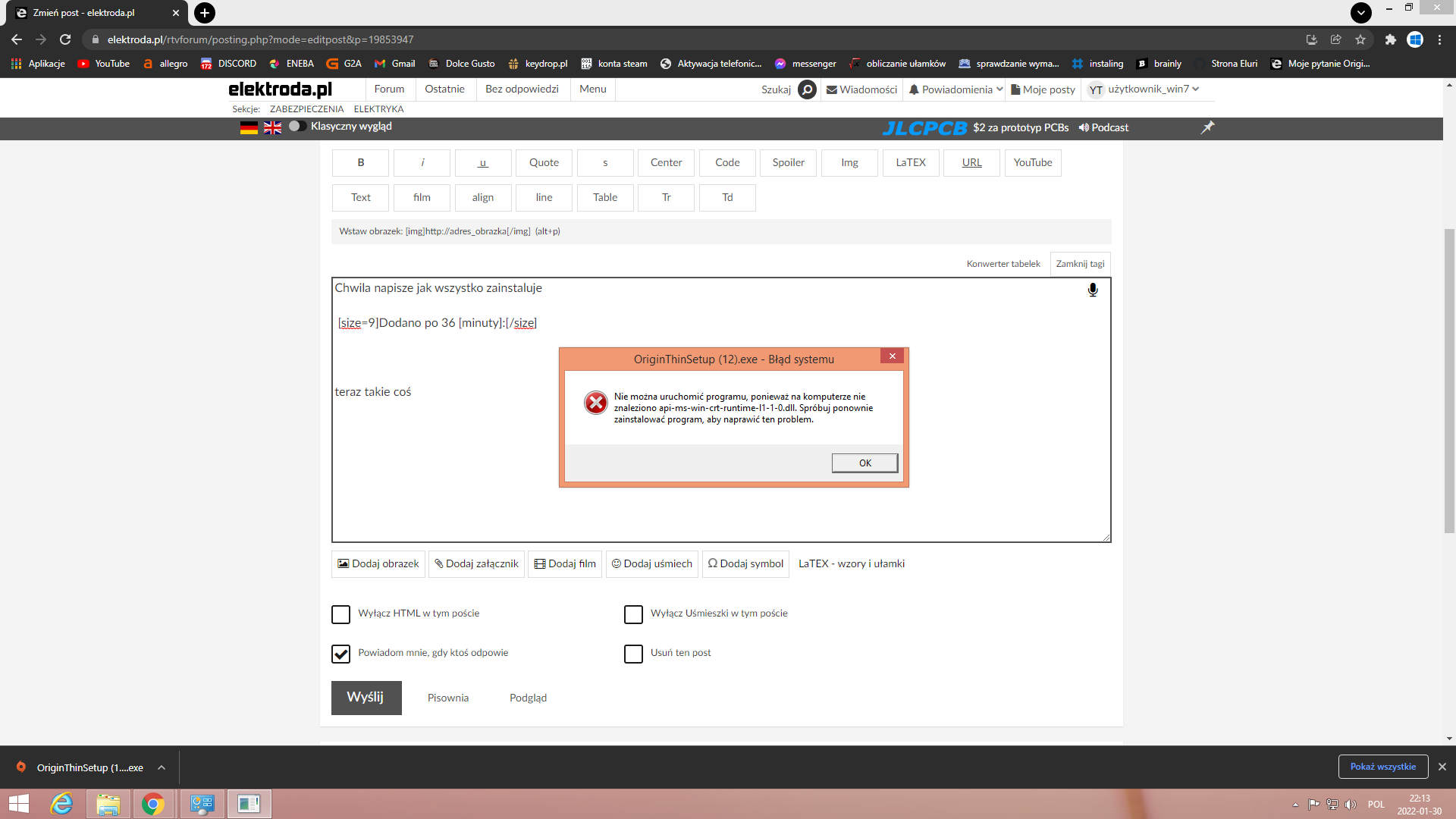
Task: Click the browser address bar URL
Action: point(260,39)
